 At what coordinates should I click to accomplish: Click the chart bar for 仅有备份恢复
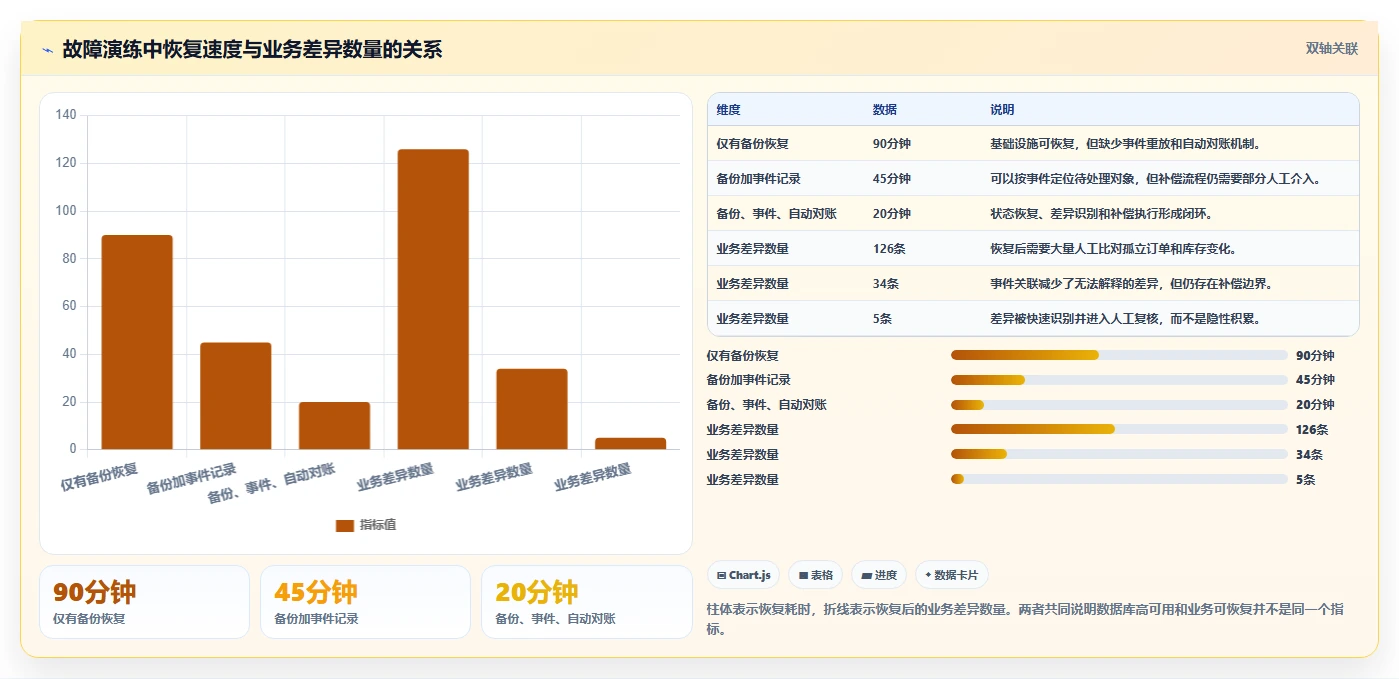[x=137, y=342]
